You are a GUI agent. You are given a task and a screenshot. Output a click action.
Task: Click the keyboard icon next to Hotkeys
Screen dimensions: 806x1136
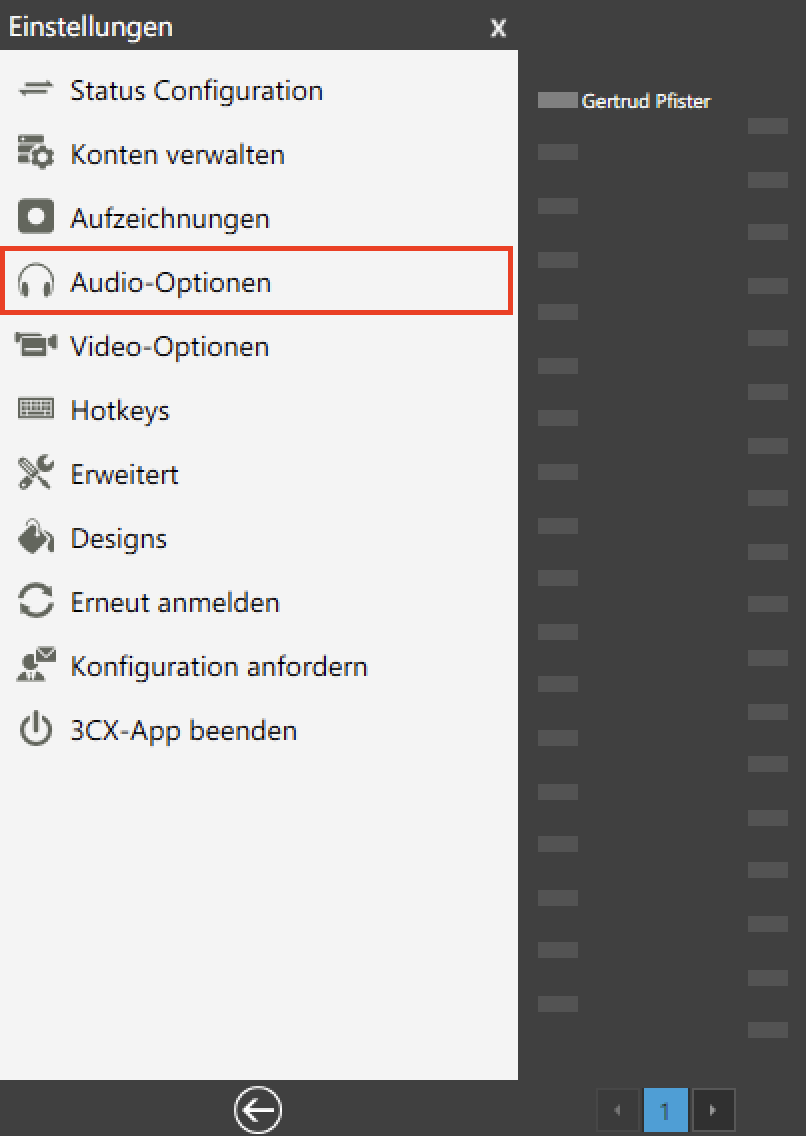tap(35, 410)
